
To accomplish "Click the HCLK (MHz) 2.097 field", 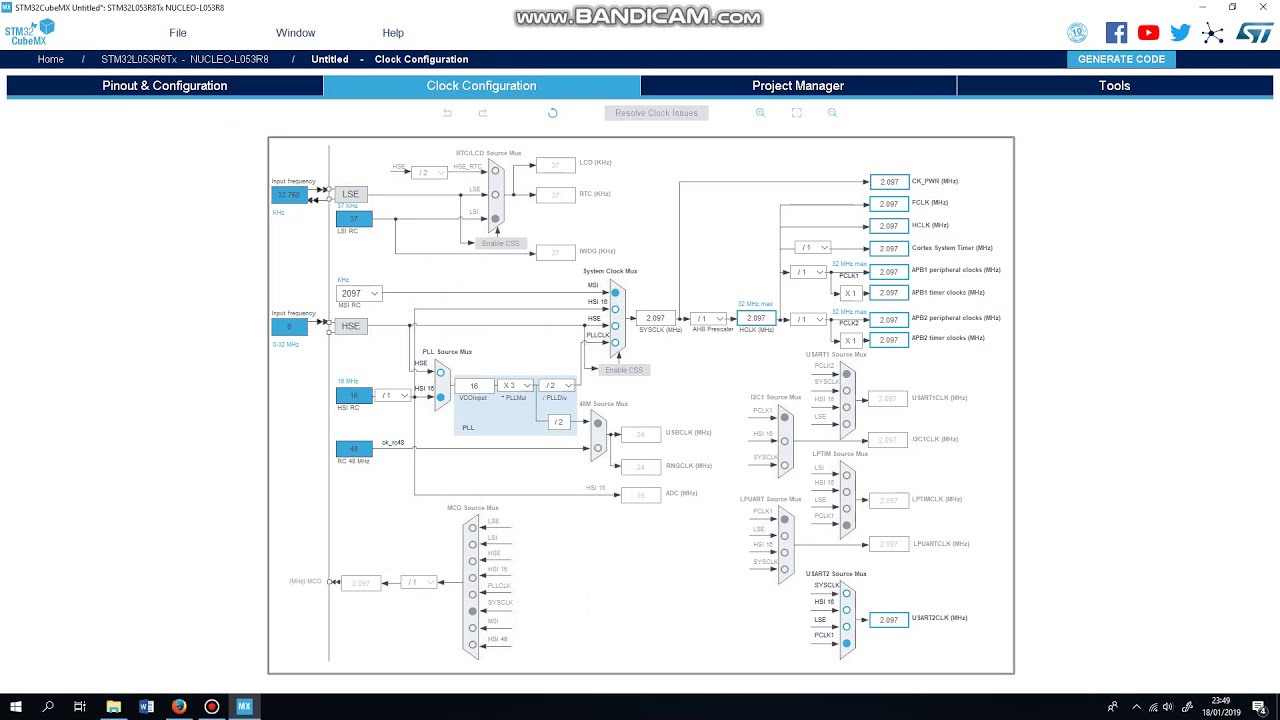I will coord(756,318).
